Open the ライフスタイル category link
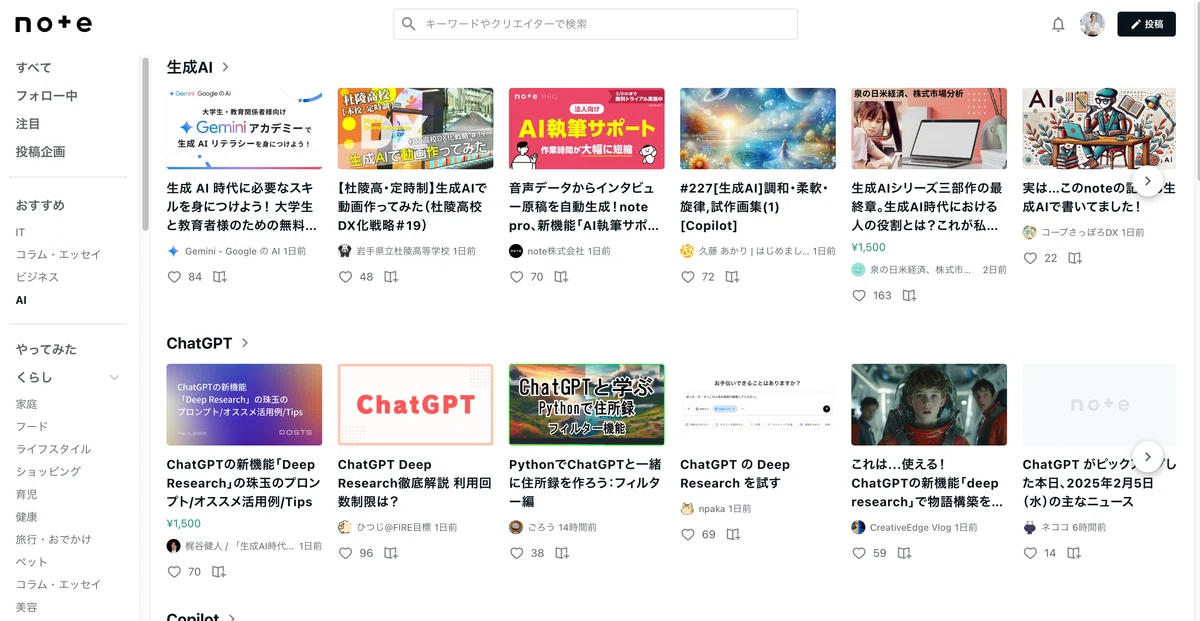 pos(53,449)
